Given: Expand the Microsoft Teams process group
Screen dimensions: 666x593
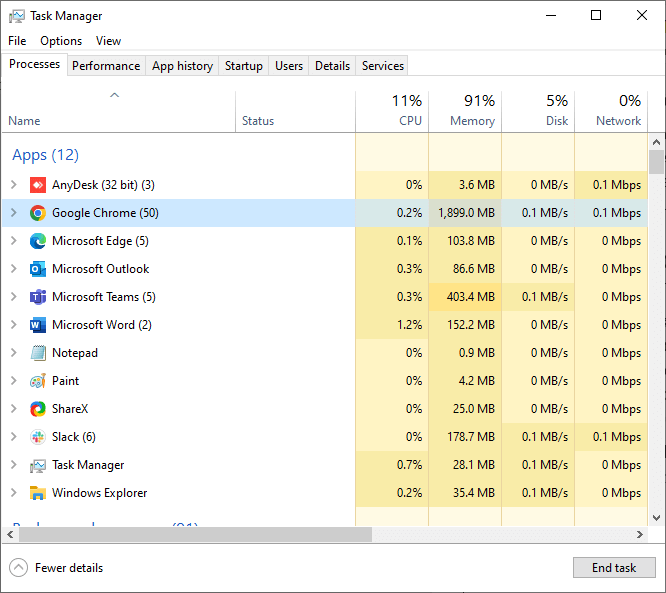Looking at the screenshot, I should click(x=14, y=297).
